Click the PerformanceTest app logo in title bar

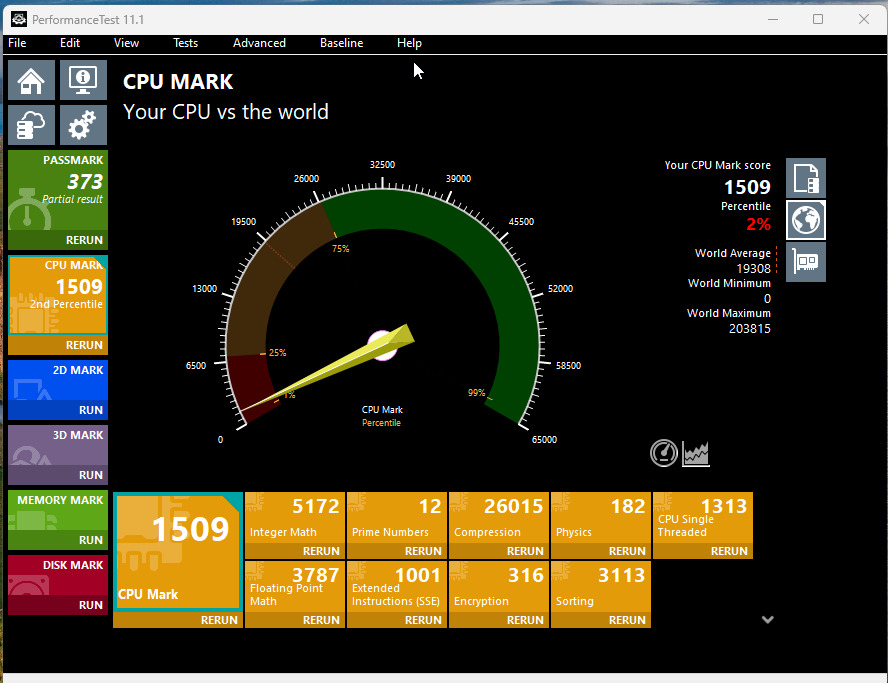pyautogui.click(x=19, y=19)
